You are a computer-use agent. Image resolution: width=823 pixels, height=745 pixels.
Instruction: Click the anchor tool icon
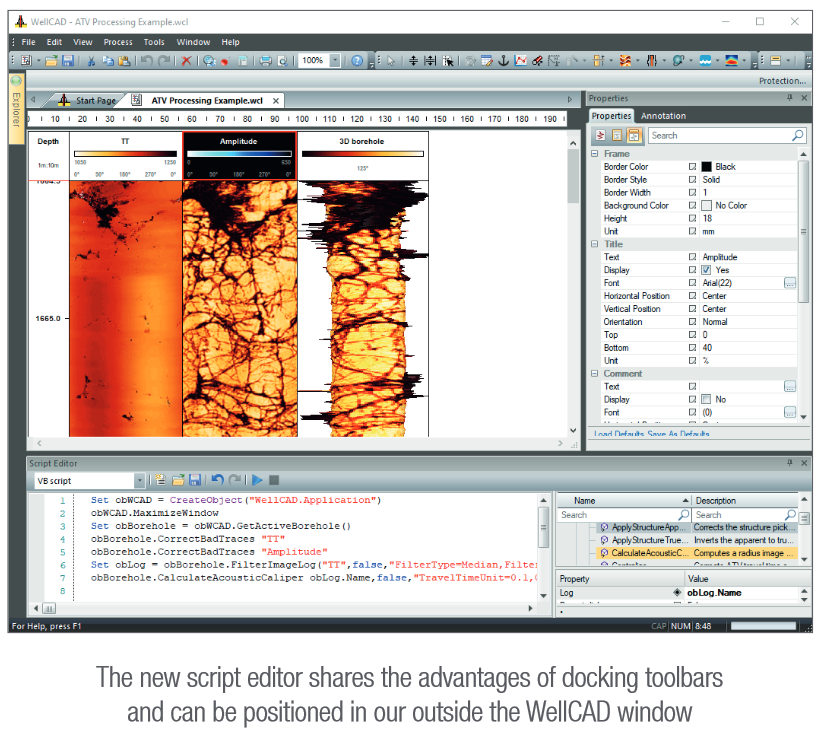pos(503,61)
